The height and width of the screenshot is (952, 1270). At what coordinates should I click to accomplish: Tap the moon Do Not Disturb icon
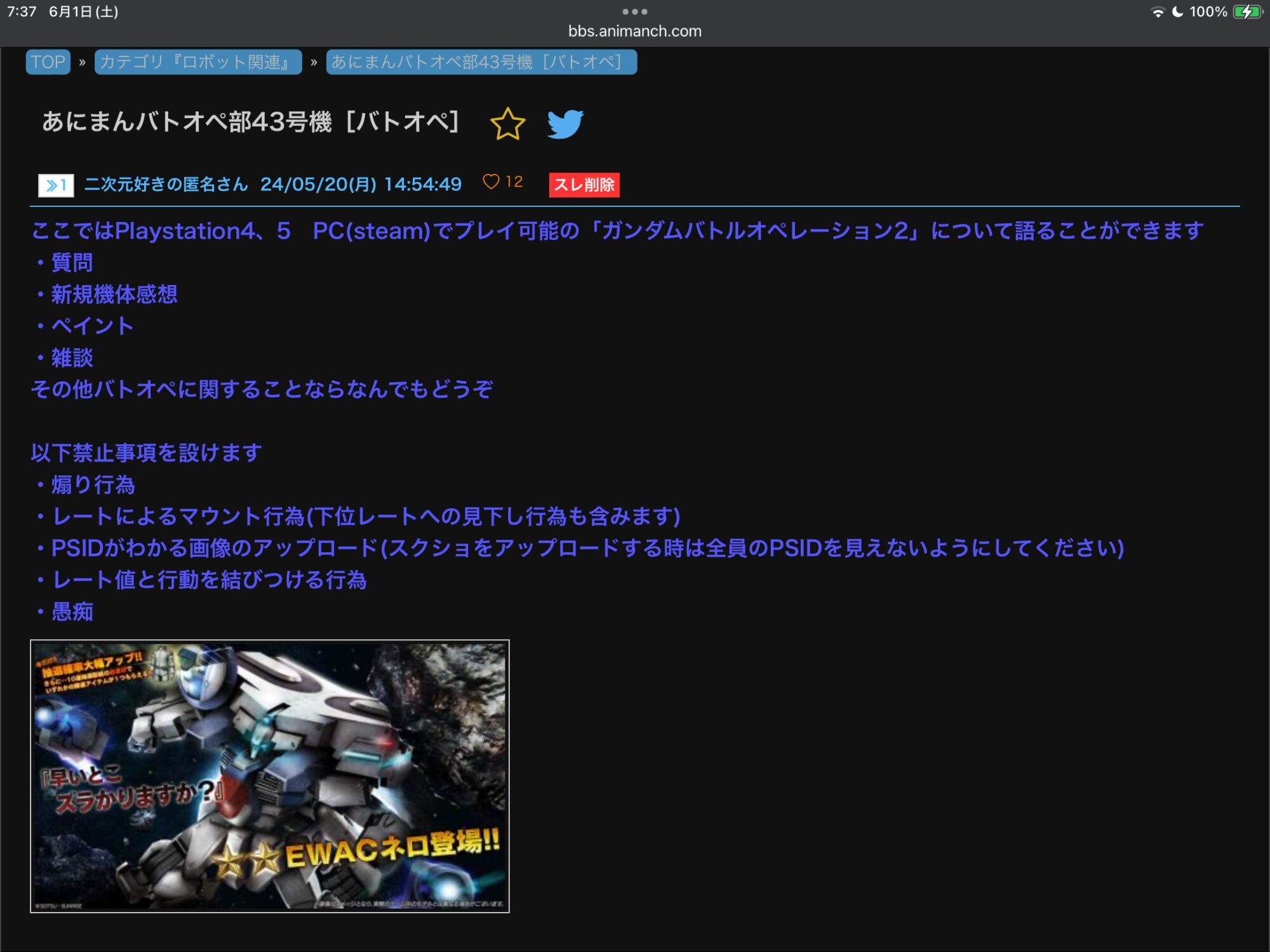tap(1177, 12)
